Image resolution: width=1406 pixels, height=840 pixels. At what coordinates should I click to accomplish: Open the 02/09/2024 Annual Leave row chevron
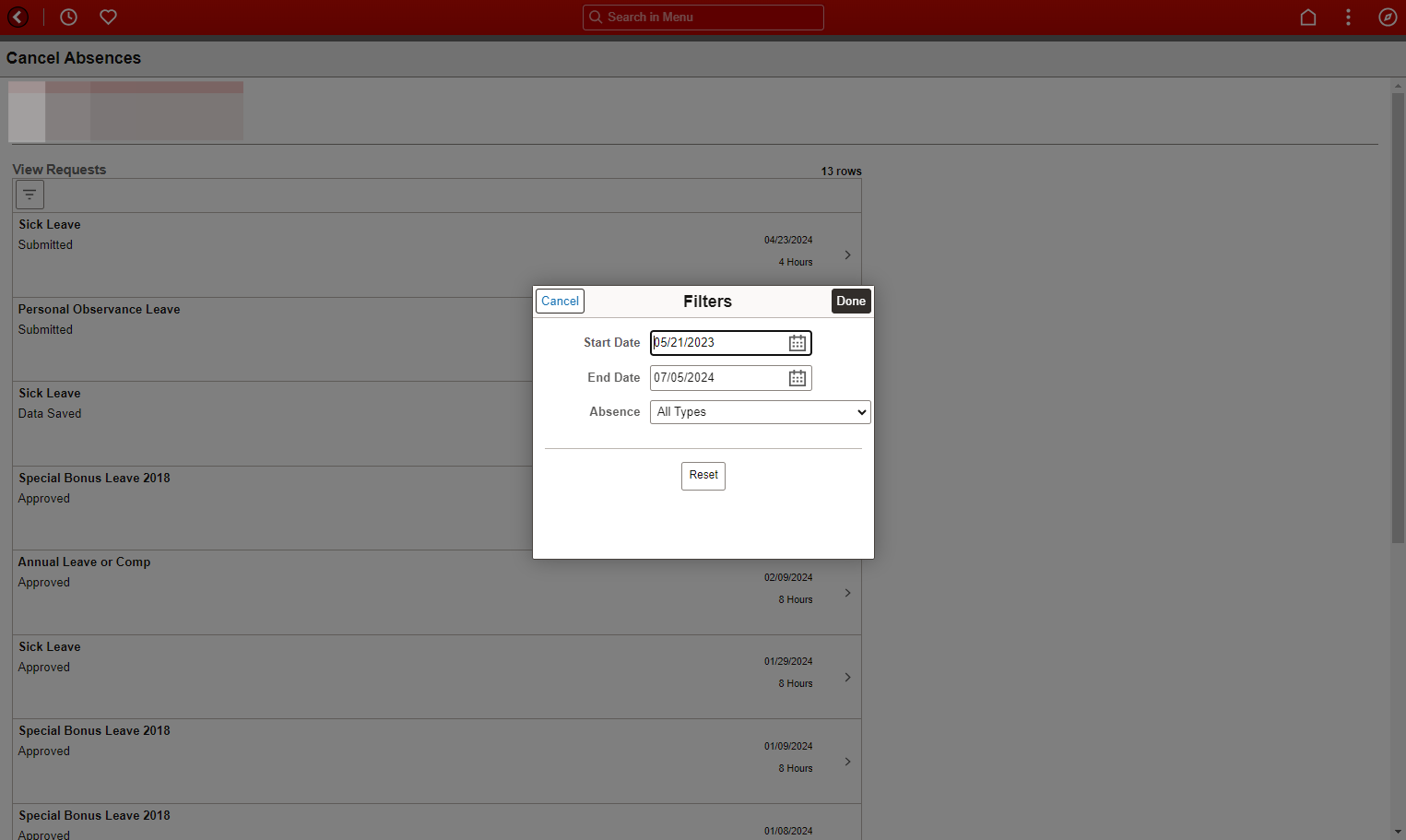(x=847, y=593)
